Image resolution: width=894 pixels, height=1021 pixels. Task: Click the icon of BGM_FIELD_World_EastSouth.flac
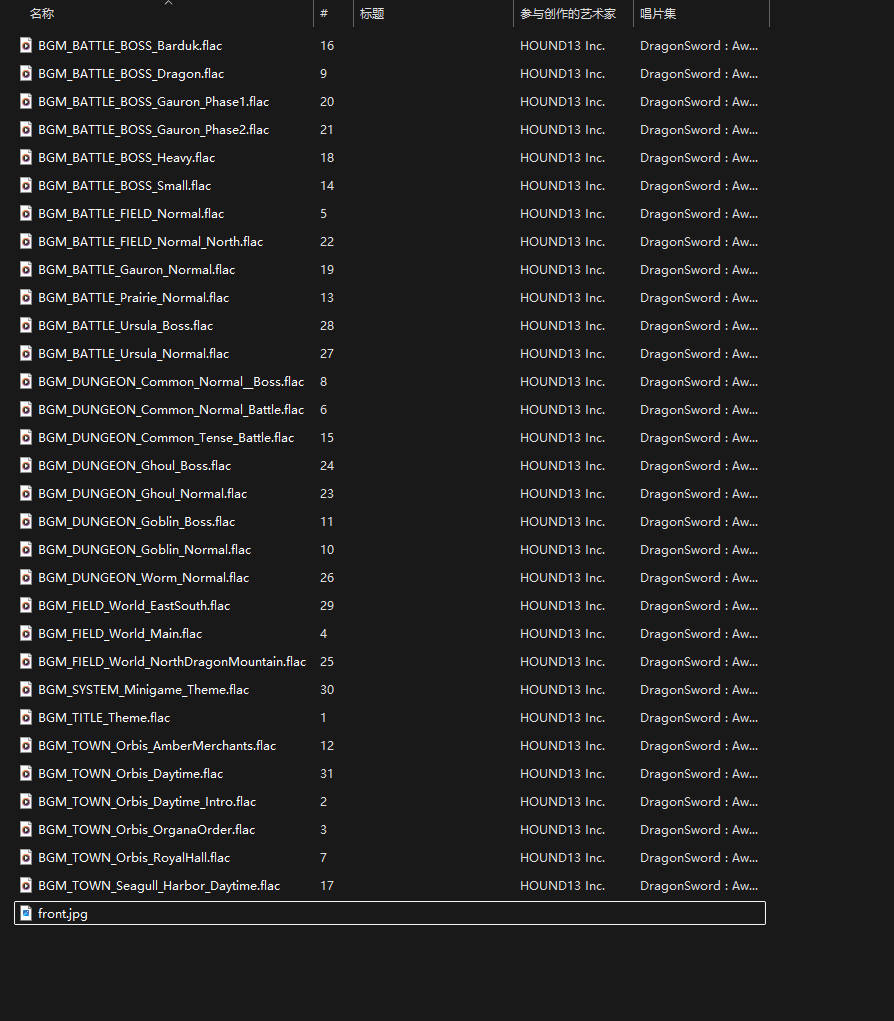click(x=25, y=606)
